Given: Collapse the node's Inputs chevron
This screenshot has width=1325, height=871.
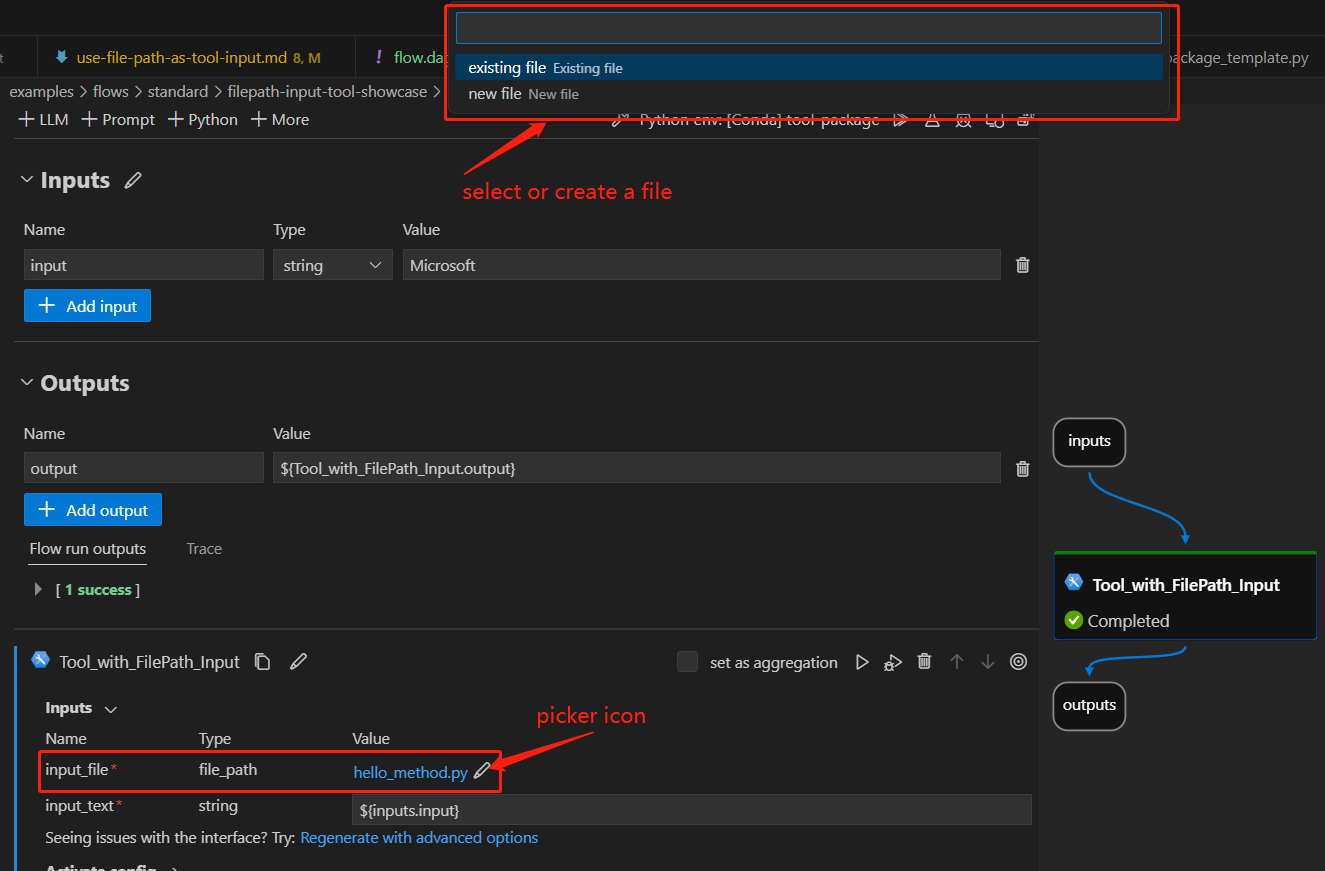Looking at the screenshot, I should click(x=111, y=709).
